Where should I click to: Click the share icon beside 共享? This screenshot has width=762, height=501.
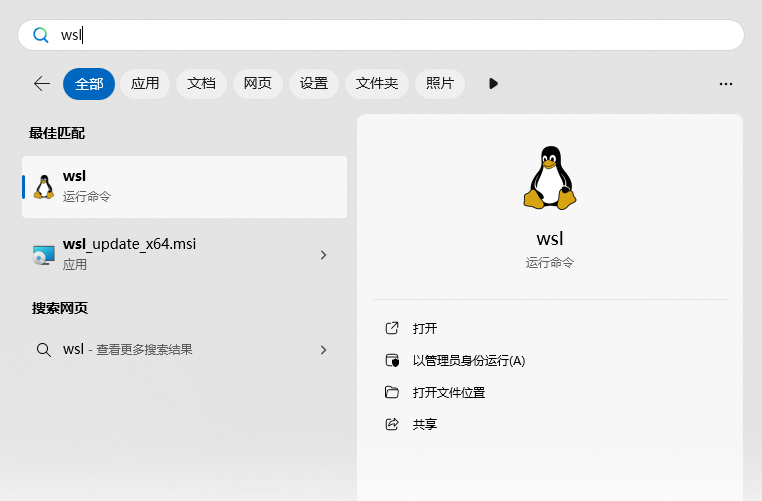[392, 424]
